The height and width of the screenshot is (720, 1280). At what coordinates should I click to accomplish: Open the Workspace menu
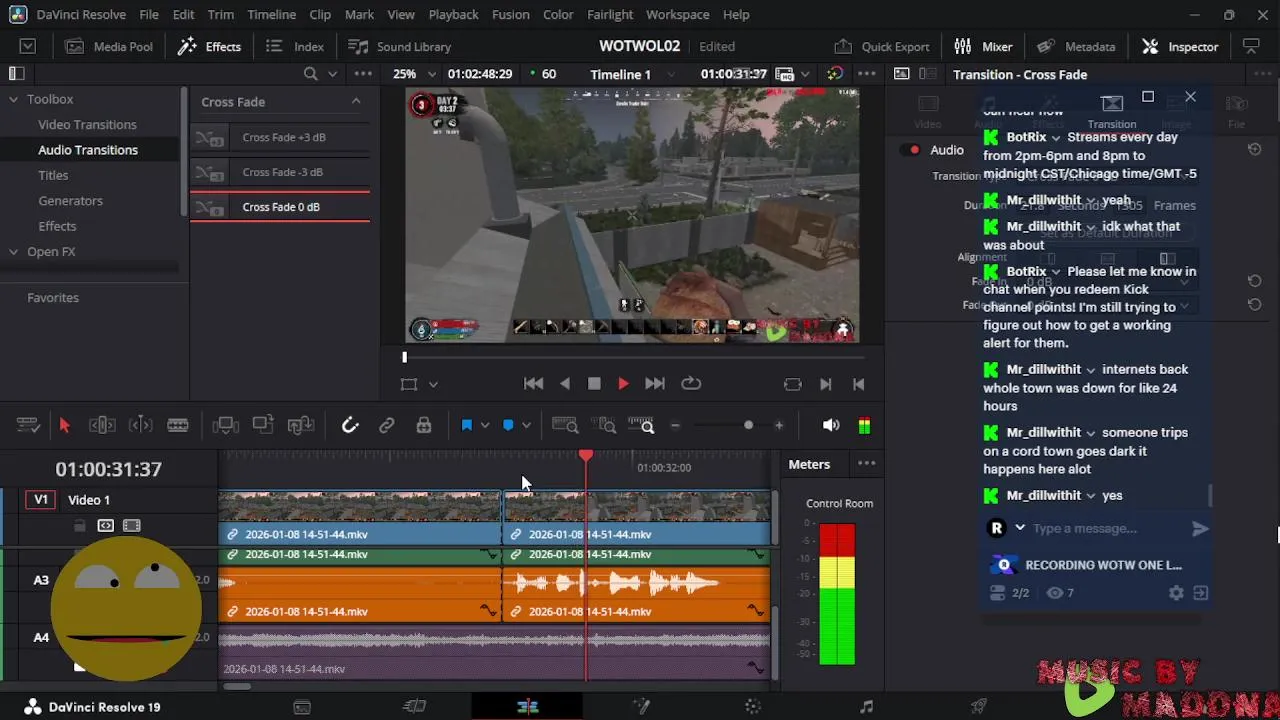(677, 15)
